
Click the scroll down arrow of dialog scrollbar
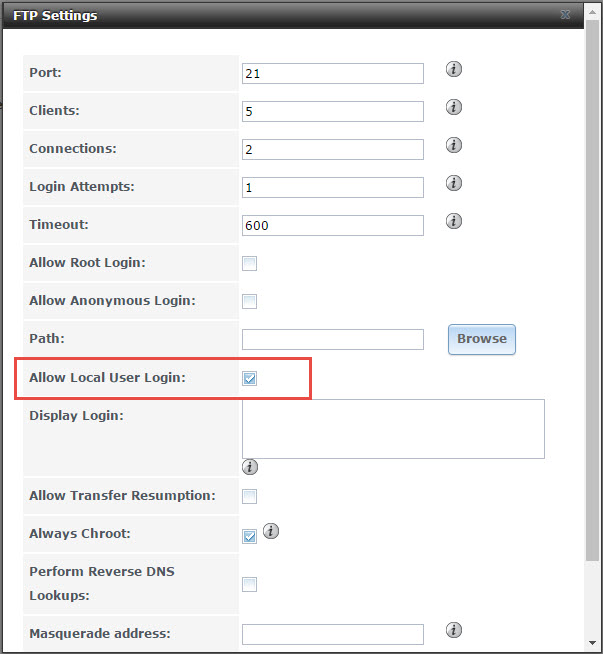[x=592, y=643]
